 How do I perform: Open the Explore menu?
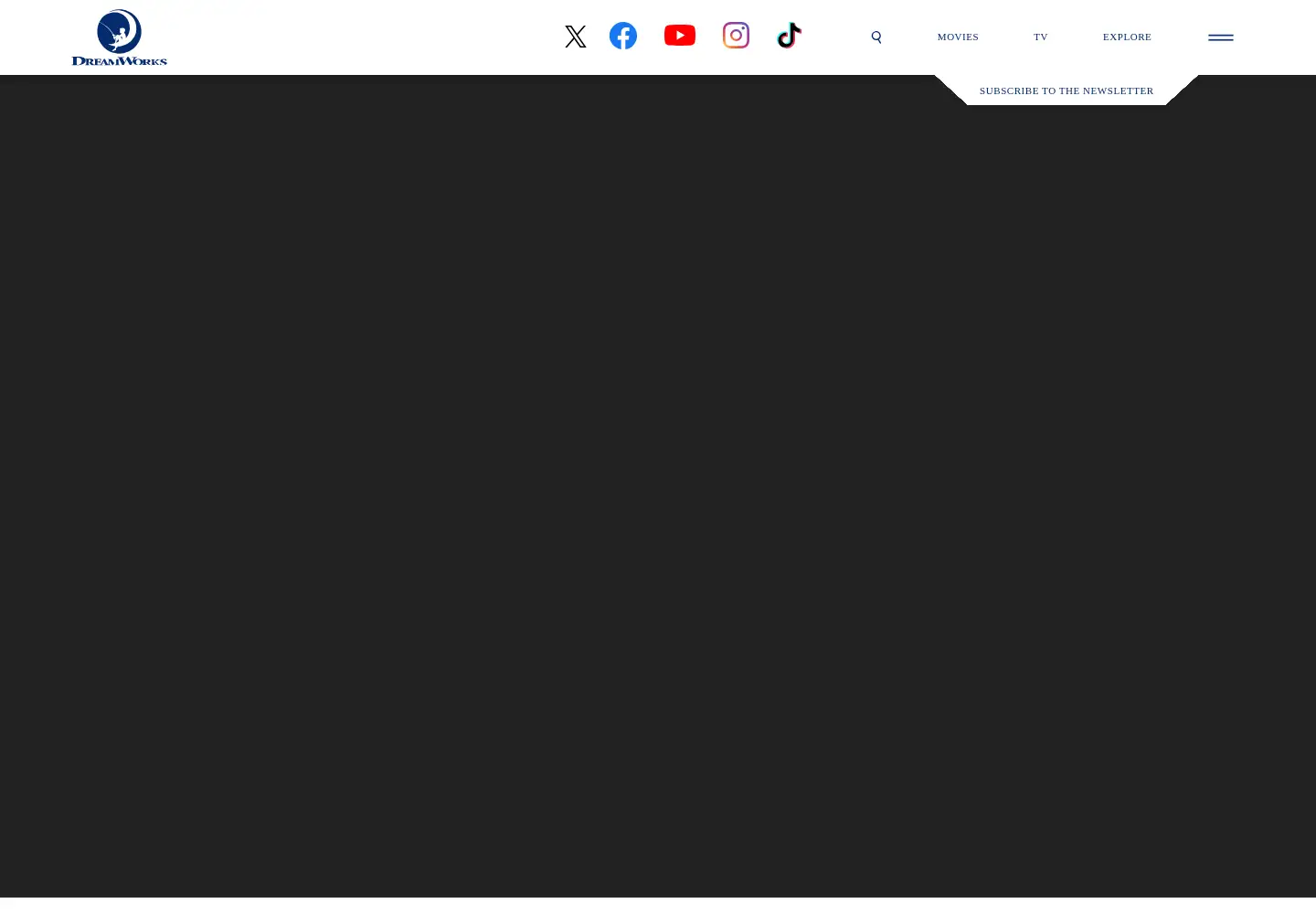1127,37
